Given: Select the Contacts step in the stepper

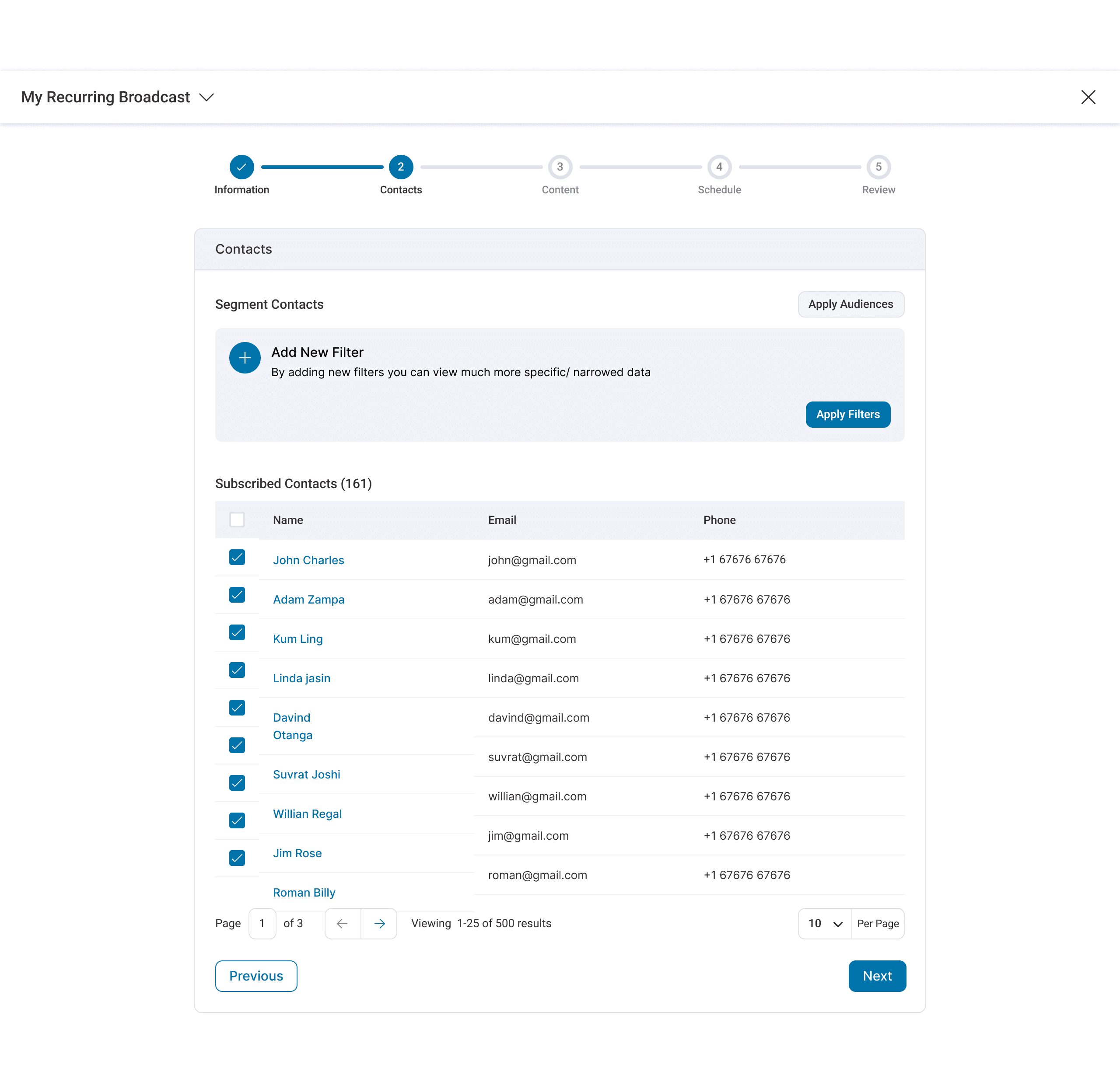Looking at the screenshot, I should pyautogui.click(x=400, y=167).
